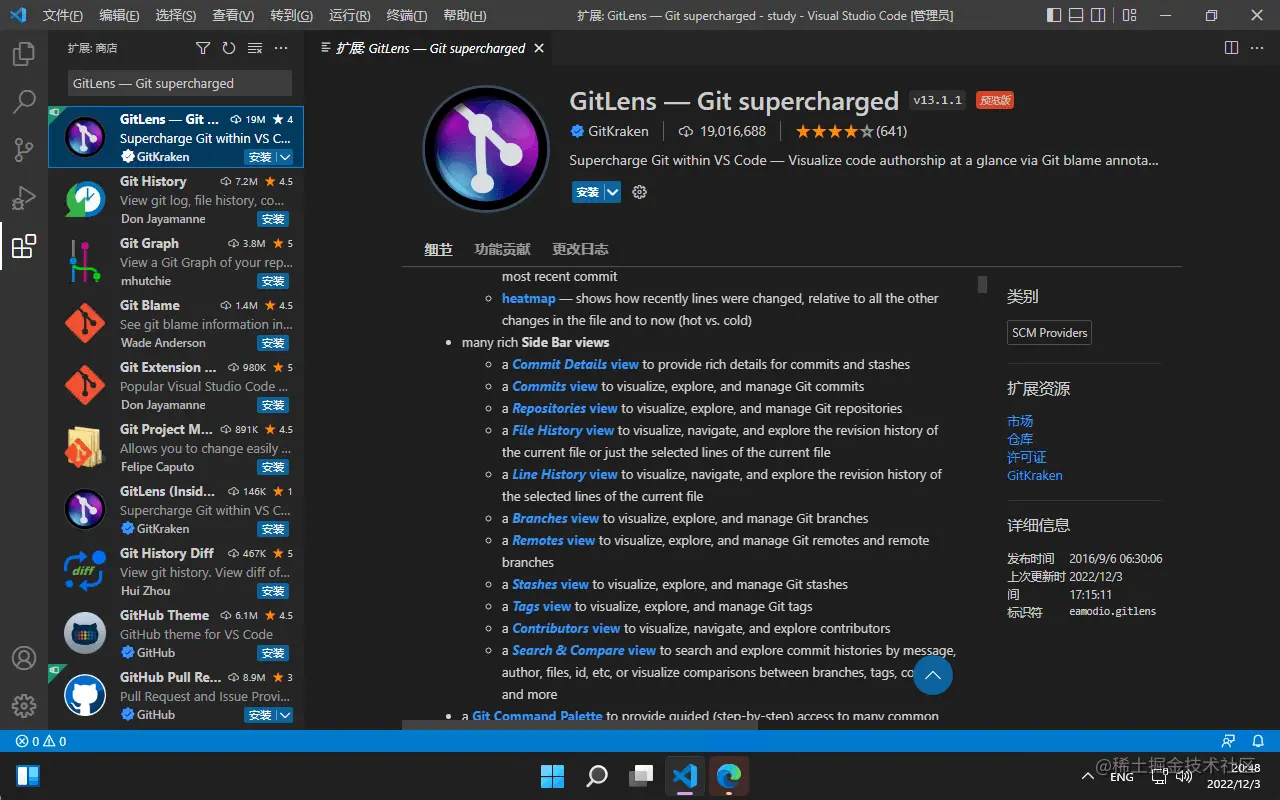Image resolution: width=1280 pixels, height=800 pixels.
Task: Open the Source Control view icon
Action: [x=24, y=148]
